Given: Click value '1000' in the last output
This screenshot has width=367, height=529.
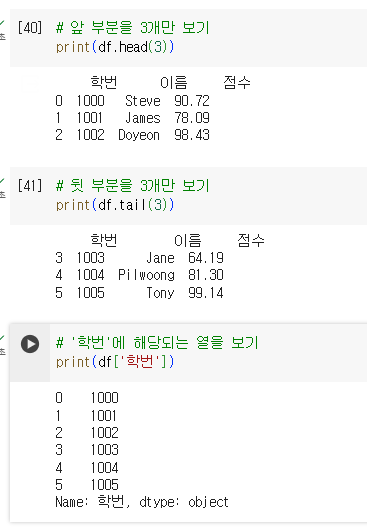Looking at the screenshot, I should coord(105,398).
